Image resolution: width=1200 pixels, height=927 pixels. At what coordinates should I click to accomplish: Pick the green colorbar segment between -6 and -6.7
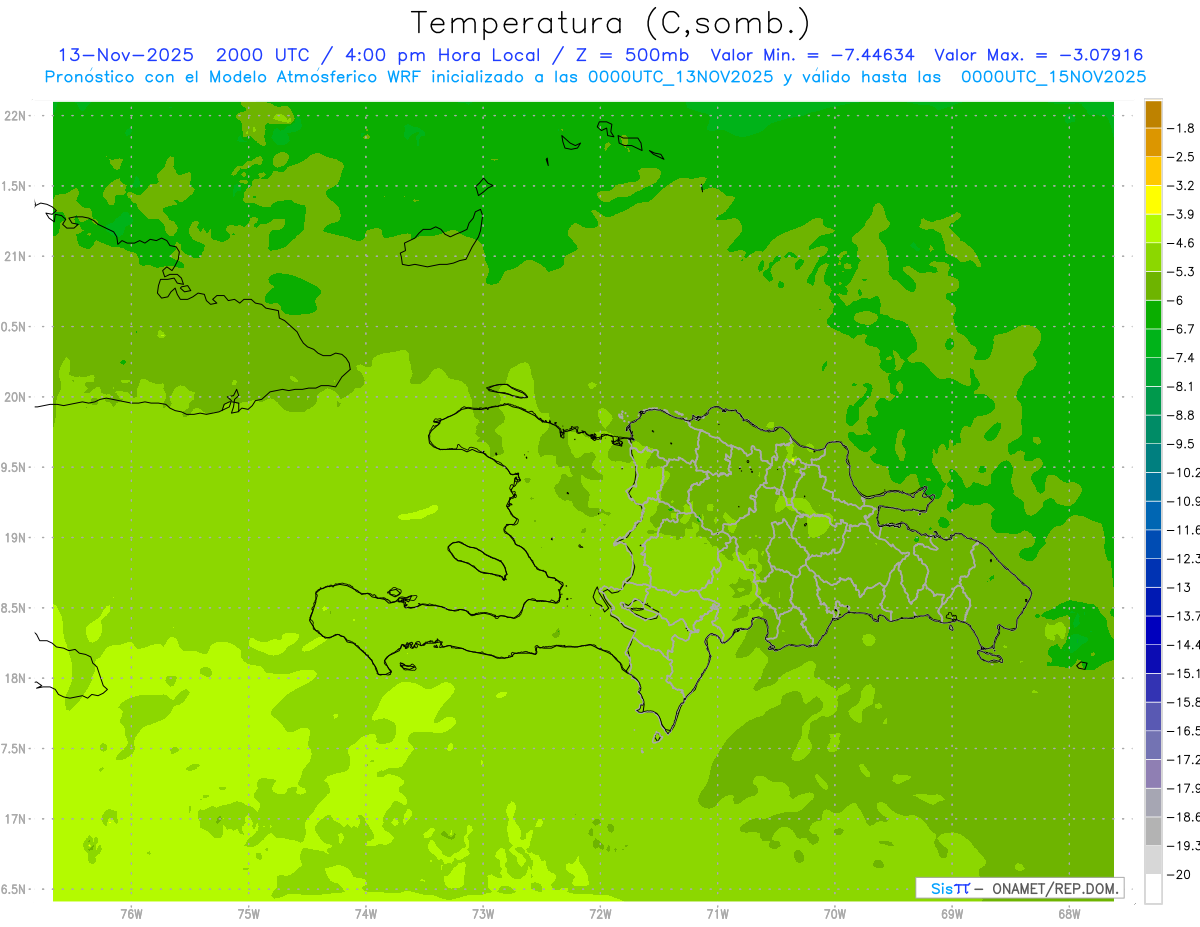(1154, 314)
